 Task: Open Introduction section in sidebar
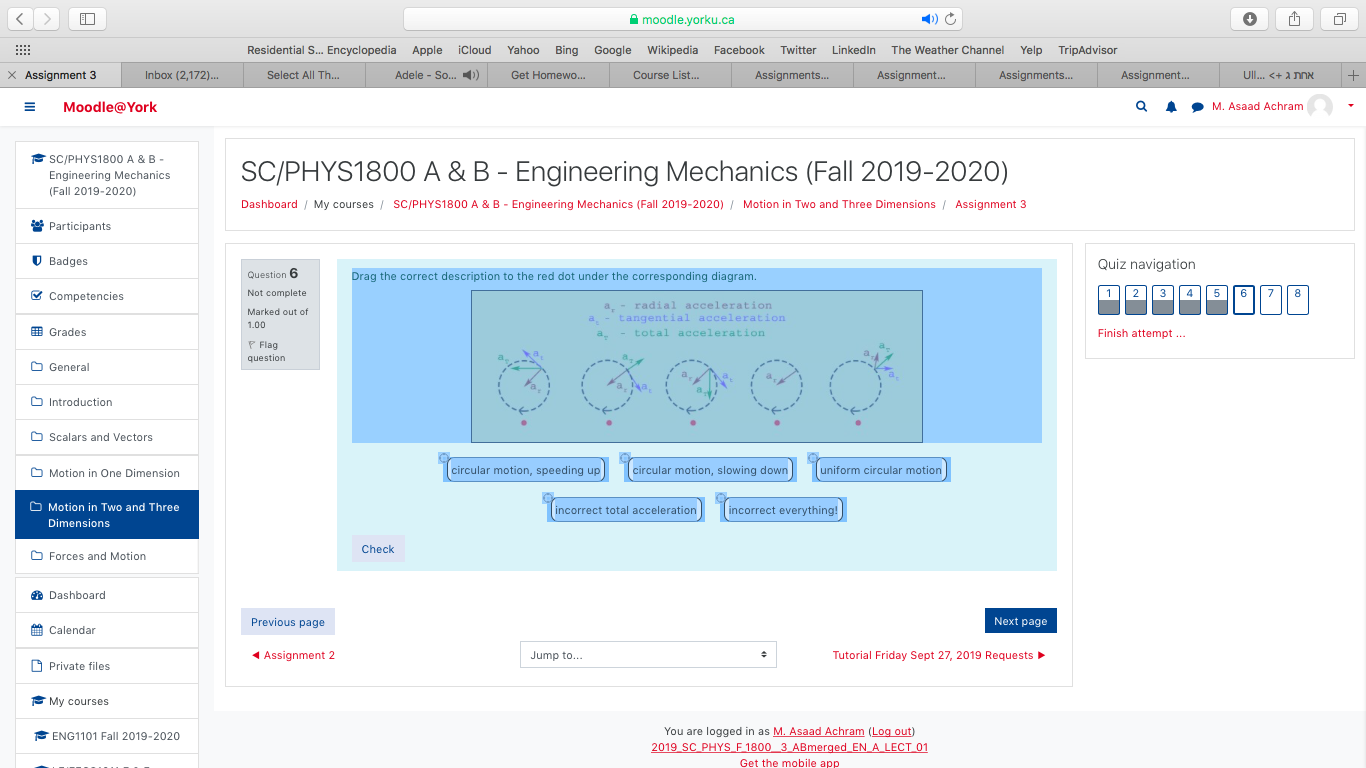107,402
